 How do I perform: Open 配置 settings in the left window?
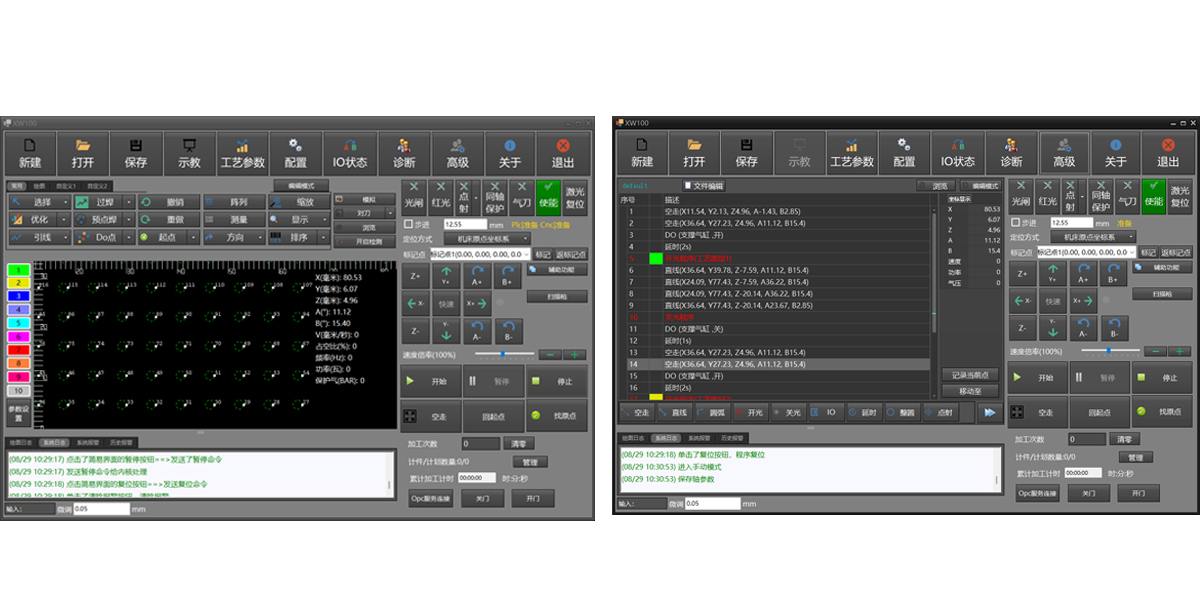coord(296,152)
